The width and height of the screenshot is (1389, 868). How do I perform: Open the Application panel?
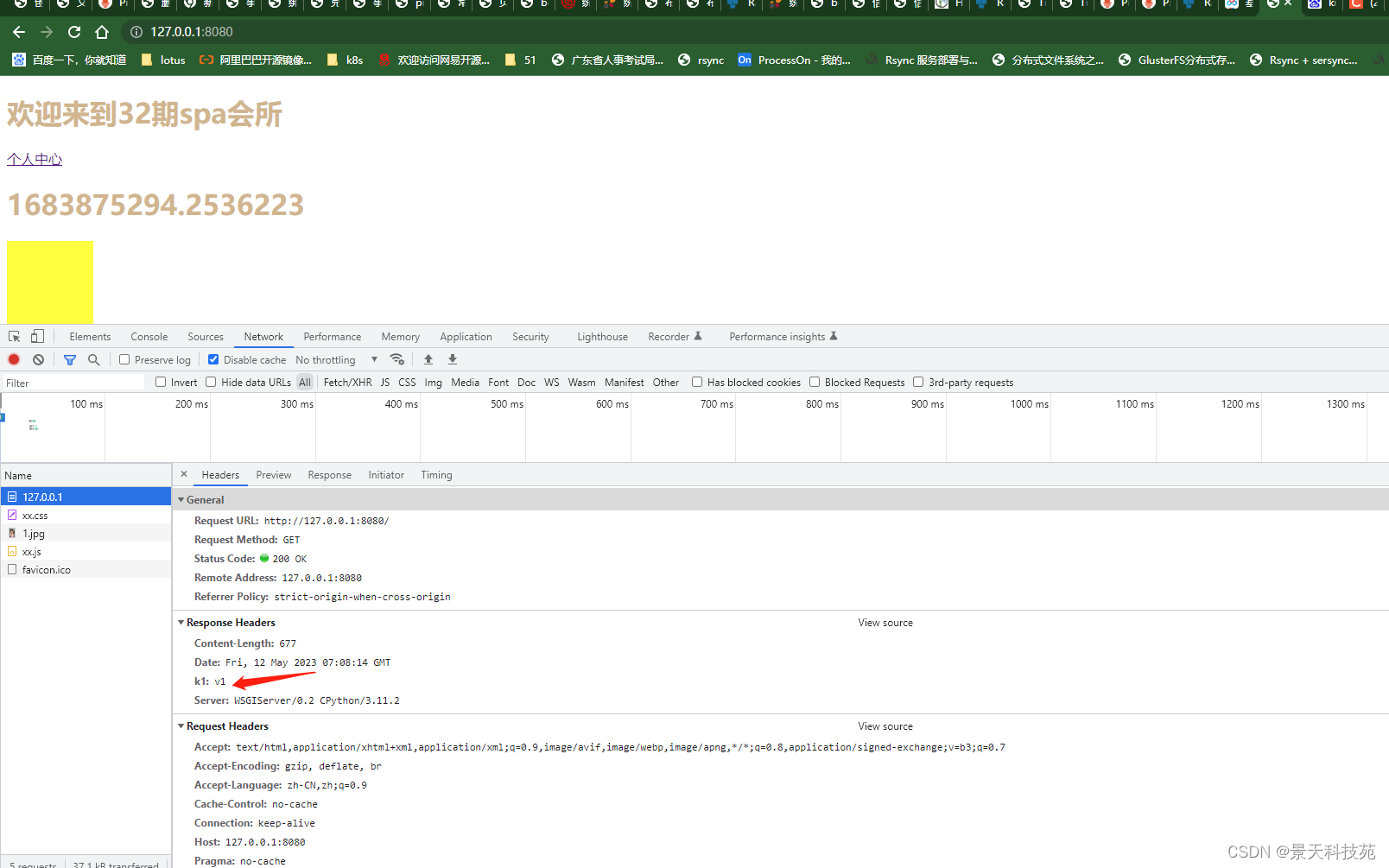coord(466,337)
